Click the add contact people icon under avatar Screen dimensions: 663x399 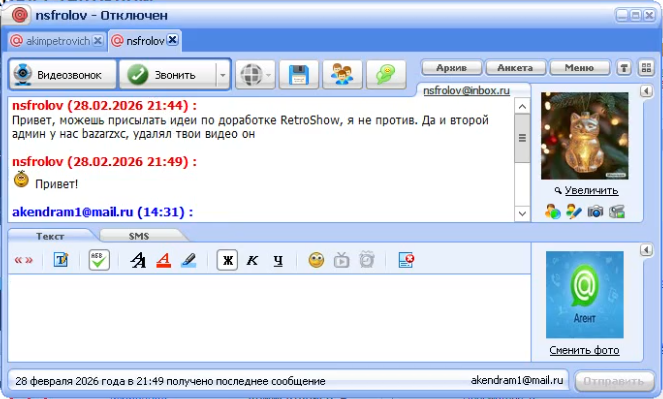pos(553,211)
